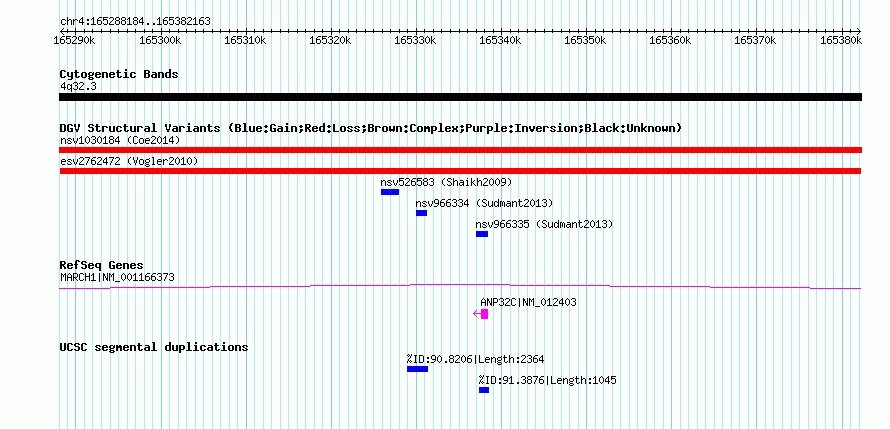Click the 165310k ruler tick label
The width and height of the screenshot is (890, 429).
point(246,40)
